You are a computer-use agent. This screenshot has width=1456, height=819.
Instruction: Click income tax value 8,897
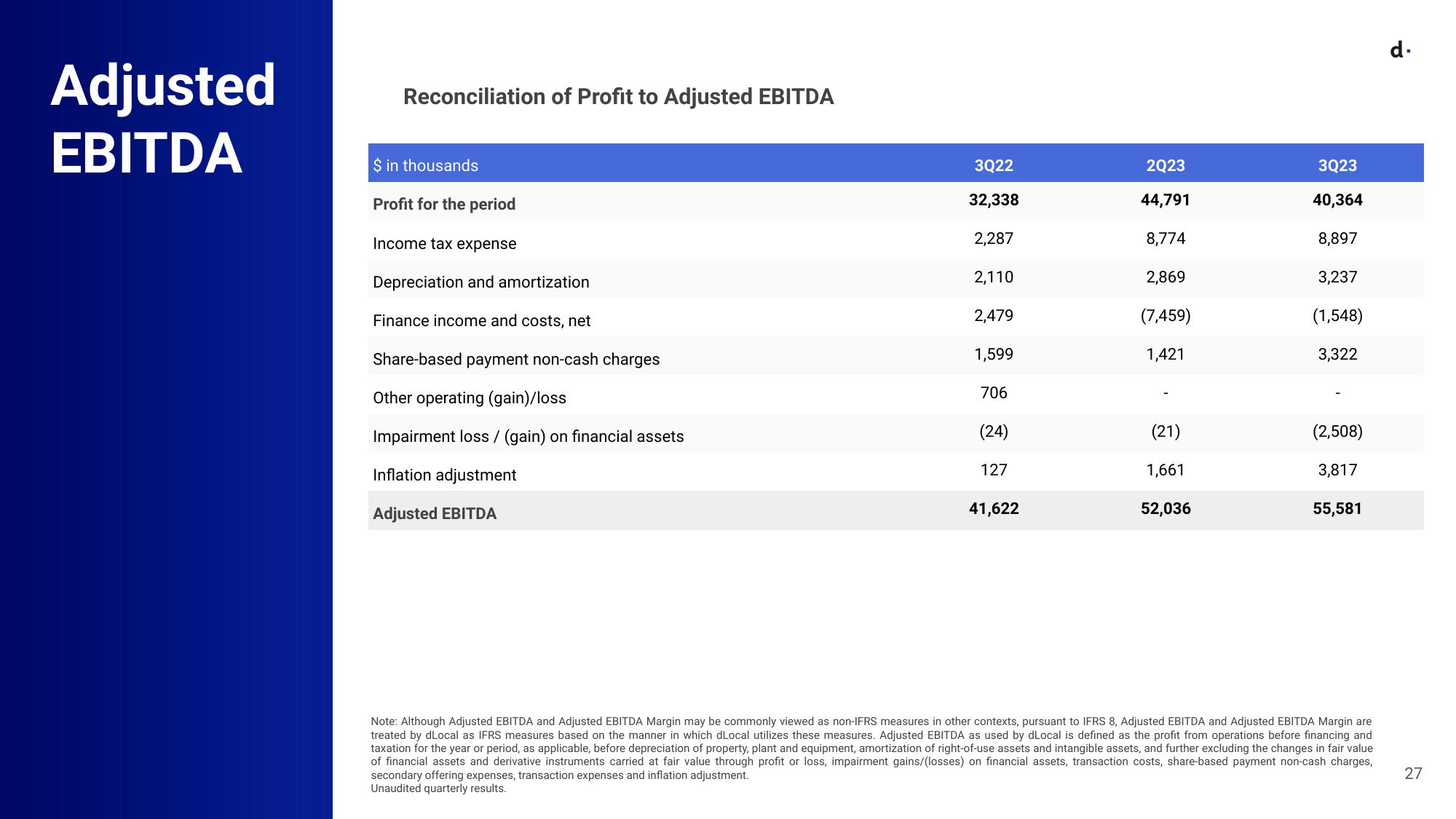point(1337,239)
